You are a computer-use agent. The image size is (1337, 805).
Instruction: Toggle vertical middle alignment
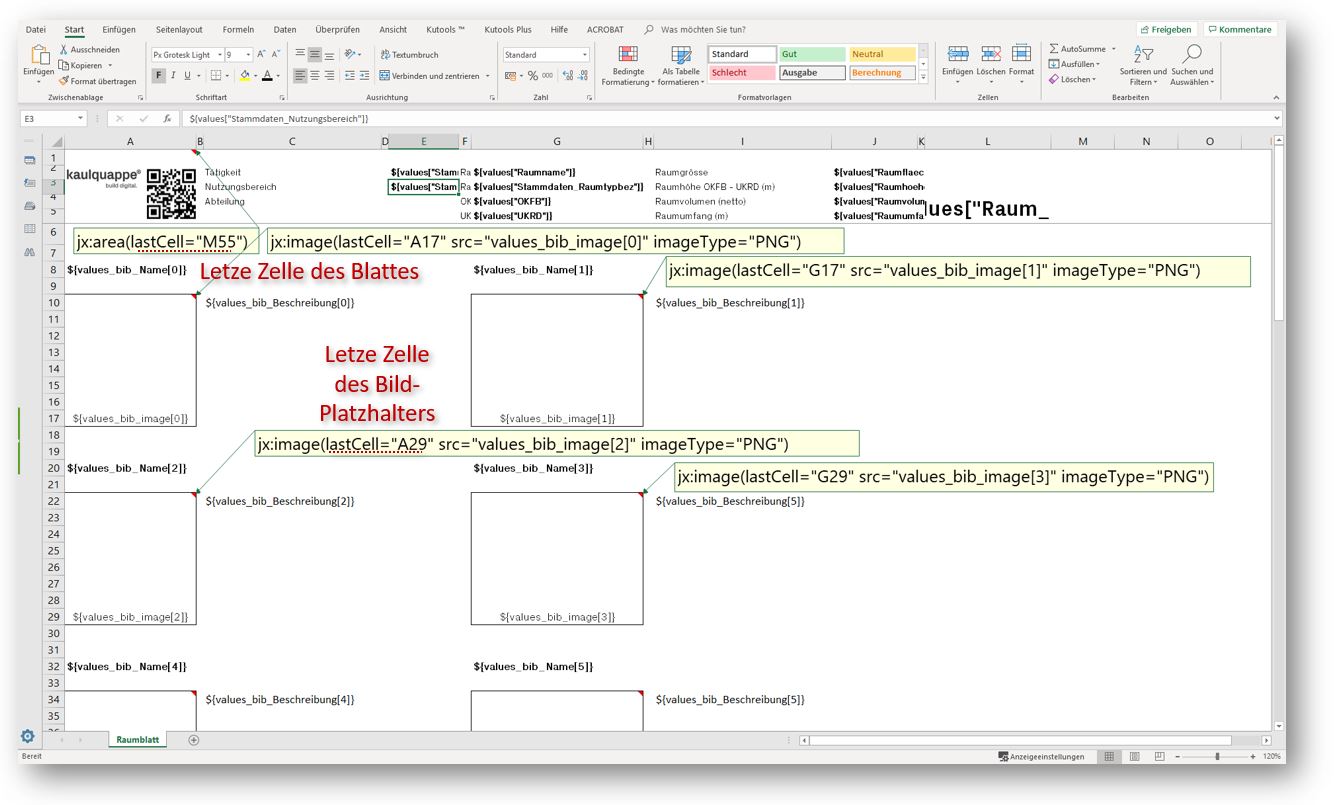[314, 54]
